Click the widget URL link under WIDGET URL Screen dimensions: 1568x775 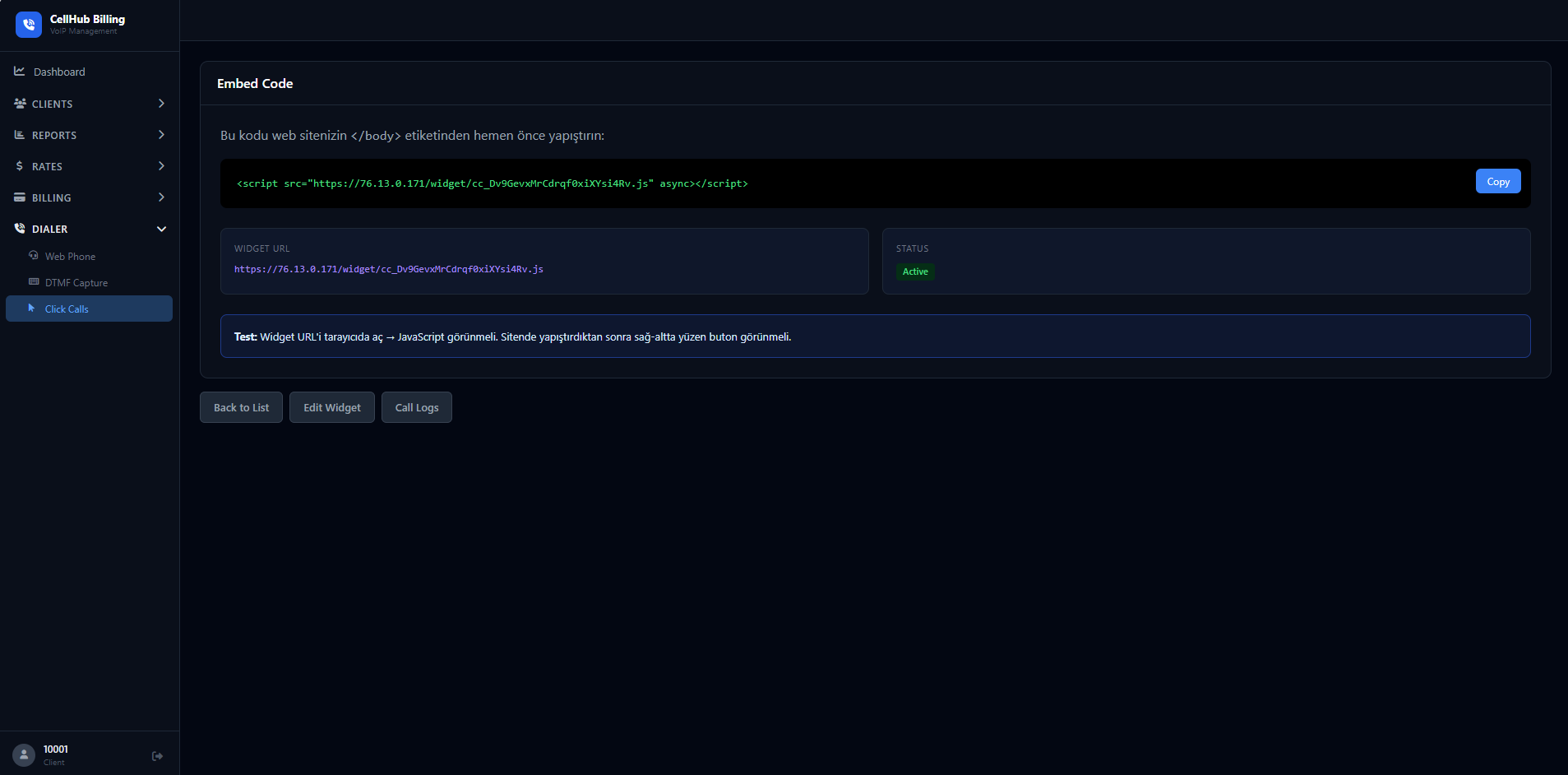pyautogui.click(x=388, y=269)
